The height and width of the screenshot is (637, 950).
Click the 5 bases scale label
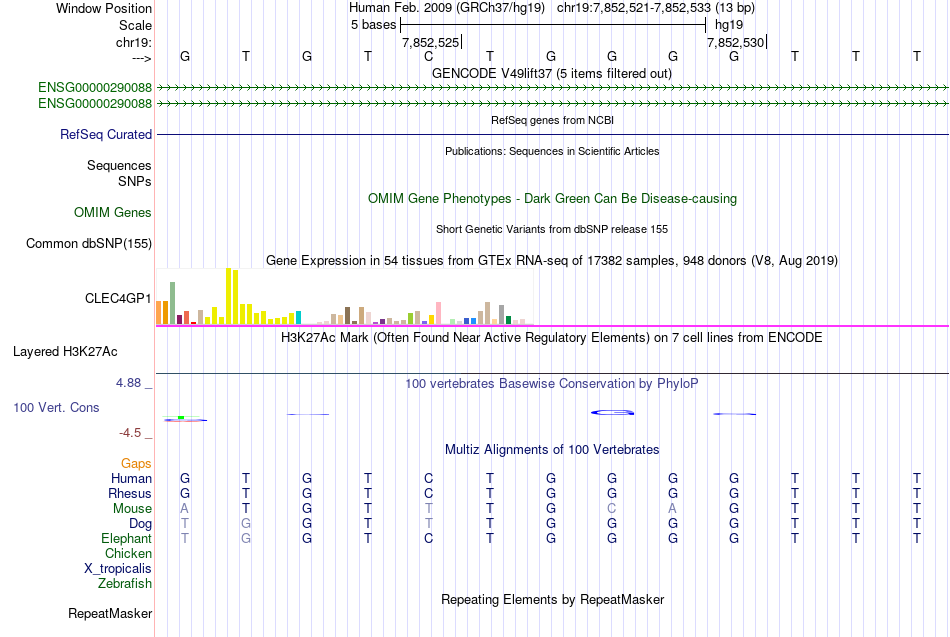point(373,25)
